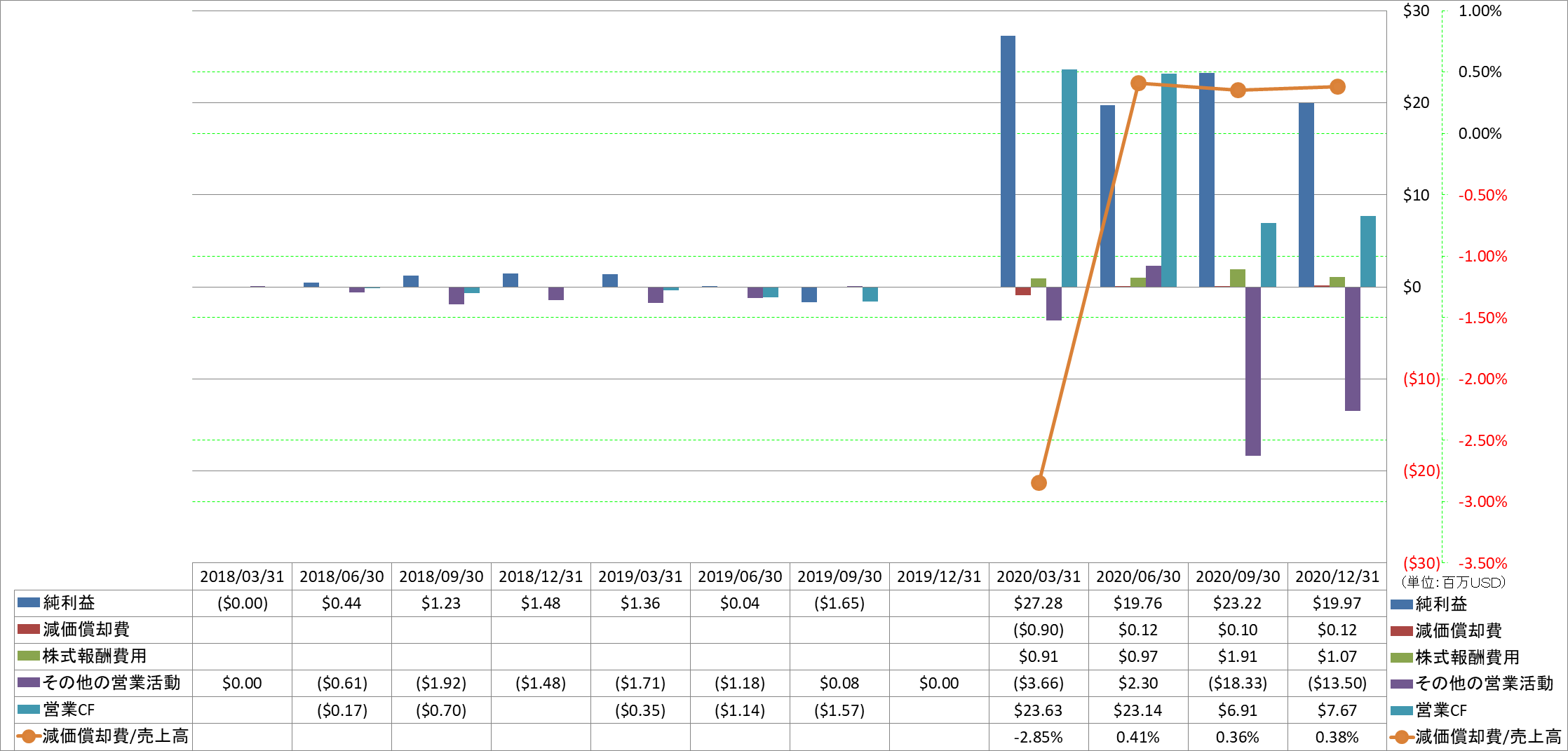
Task: Select the $6.91 cell in the 営業CF row
Action: 1238,710
